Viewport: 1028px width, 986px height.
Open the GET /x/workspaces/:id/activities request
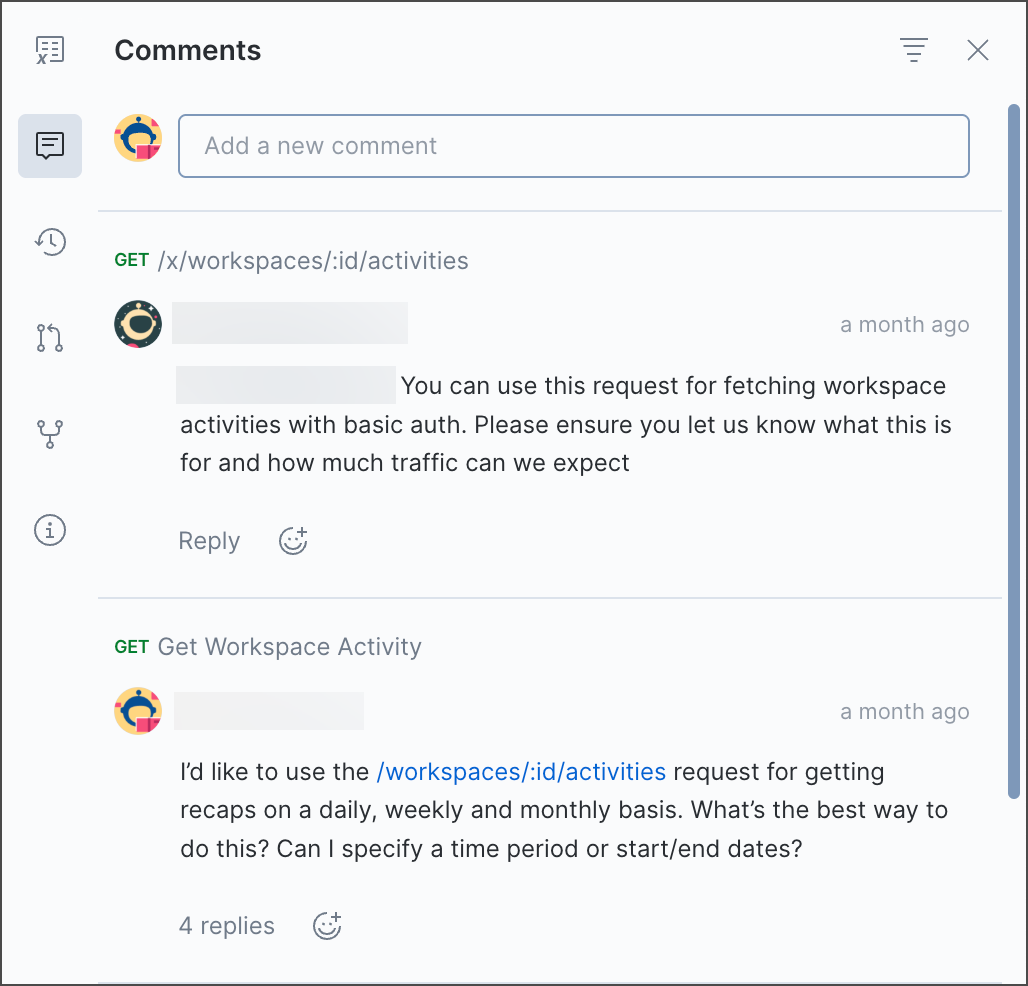tap(312, 261)
